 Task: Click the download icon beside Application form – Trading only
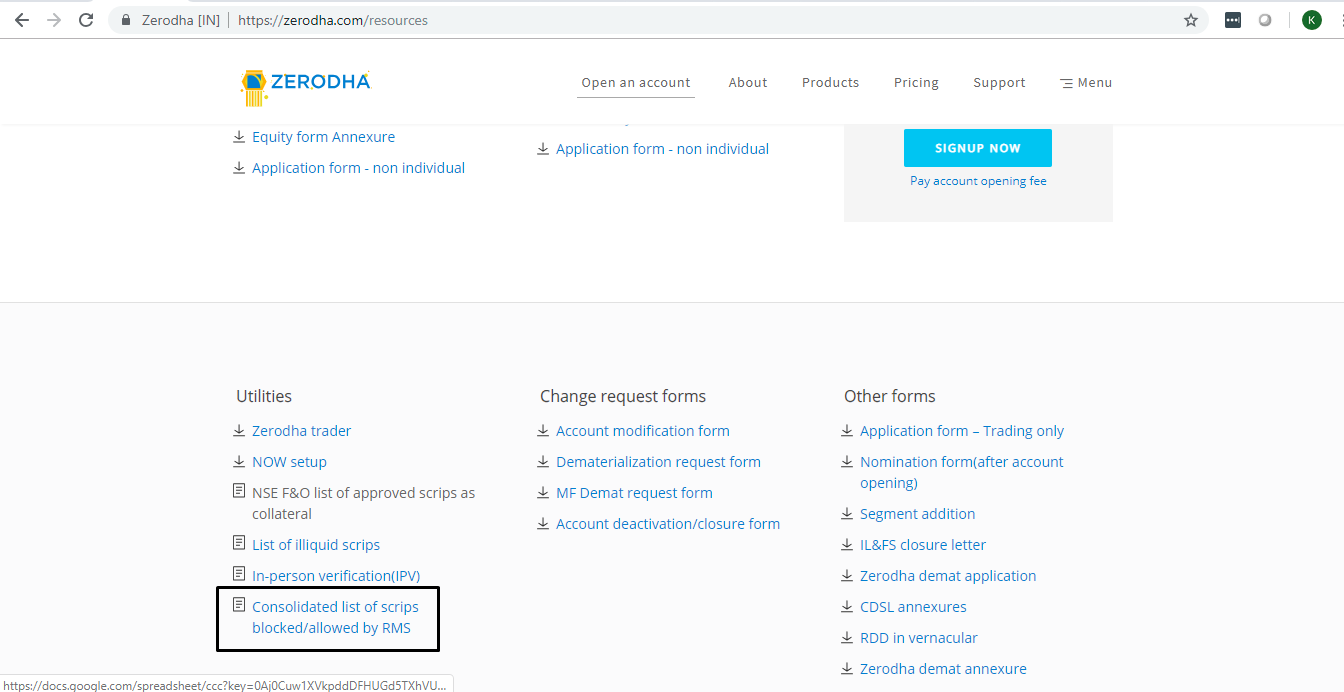pyautogui.click(x=847, y=431)
